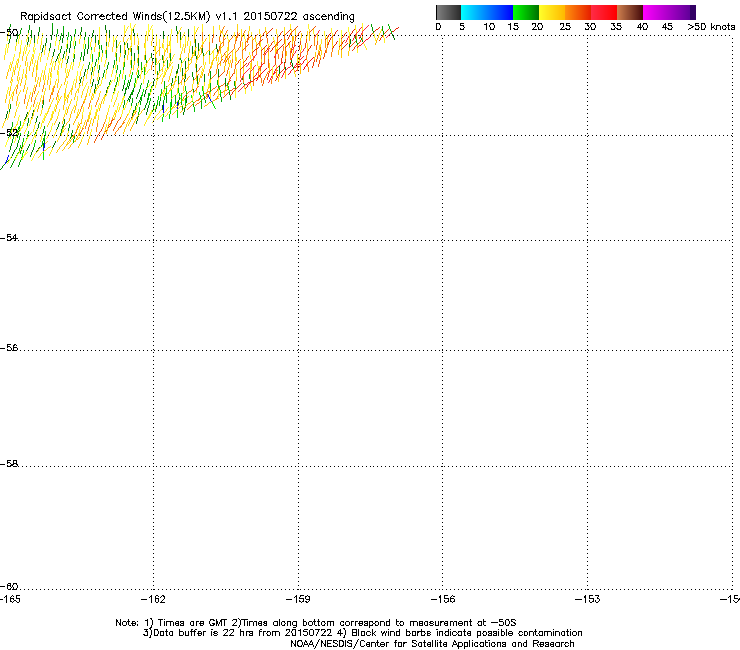Click the longitude label -159
Viewport: 740px width, 650px height.
coord(298,599)
